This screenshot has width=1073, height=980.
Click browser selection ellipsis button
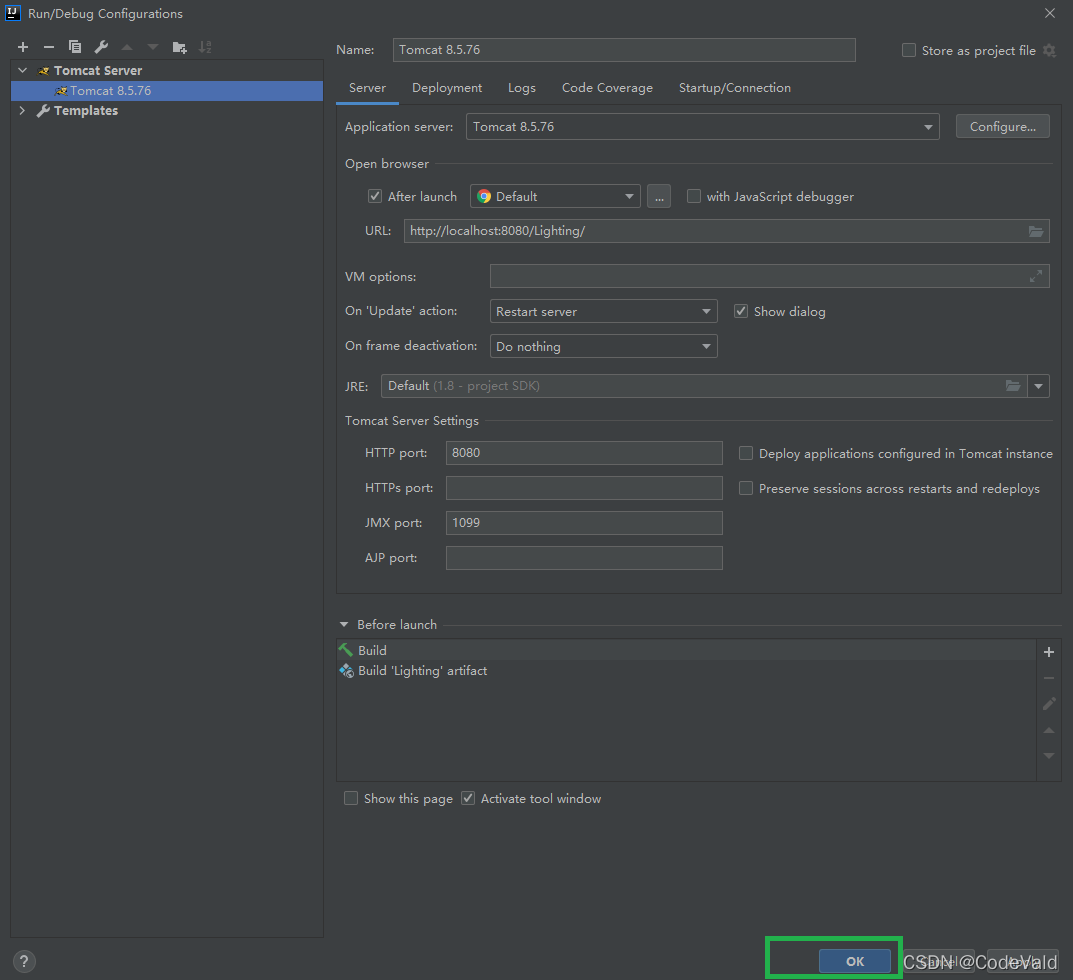pyautogui.click(x=659, y=196)
